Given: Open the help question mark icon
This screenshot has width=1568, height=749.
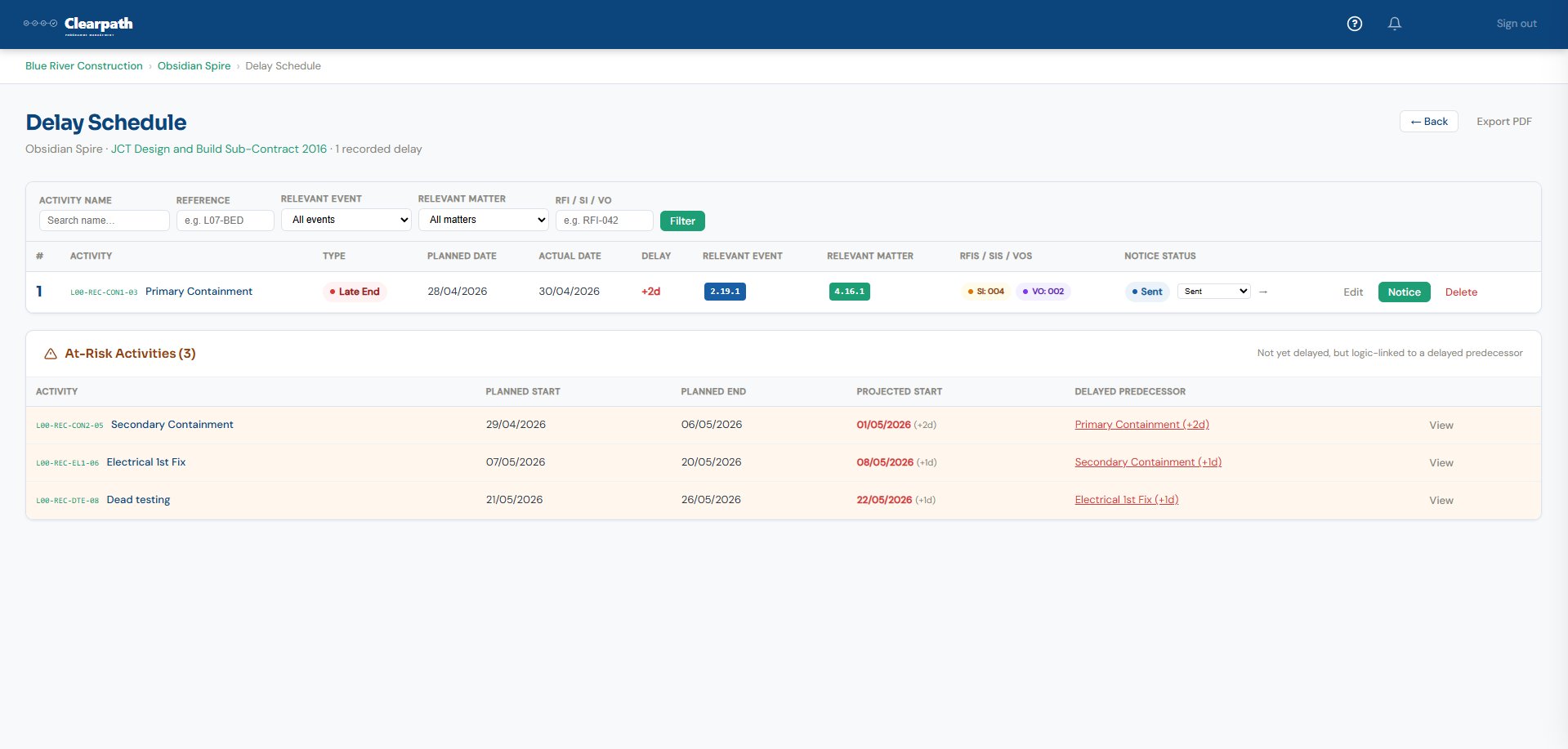Looking at the screenshot, I should coord(1354,24).
